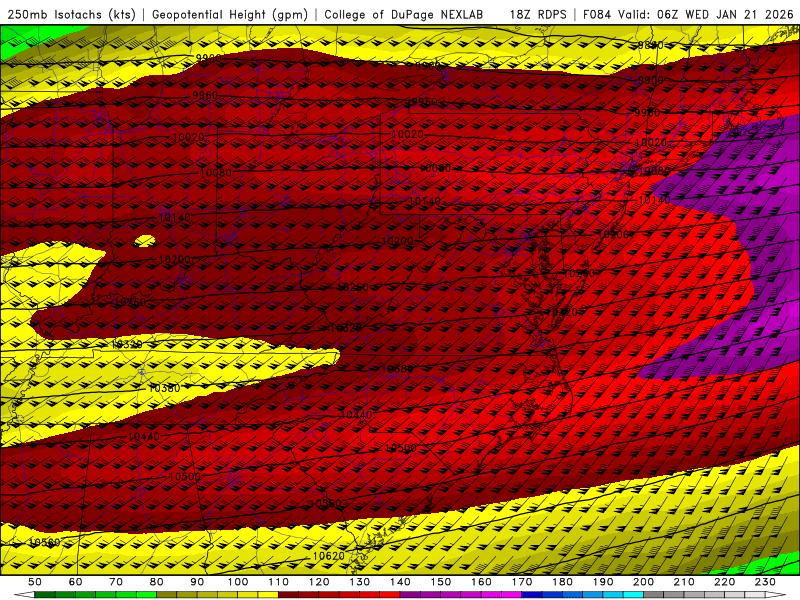Click the 140 value on the color scale

pyautogui.click(x=400, y=582)
